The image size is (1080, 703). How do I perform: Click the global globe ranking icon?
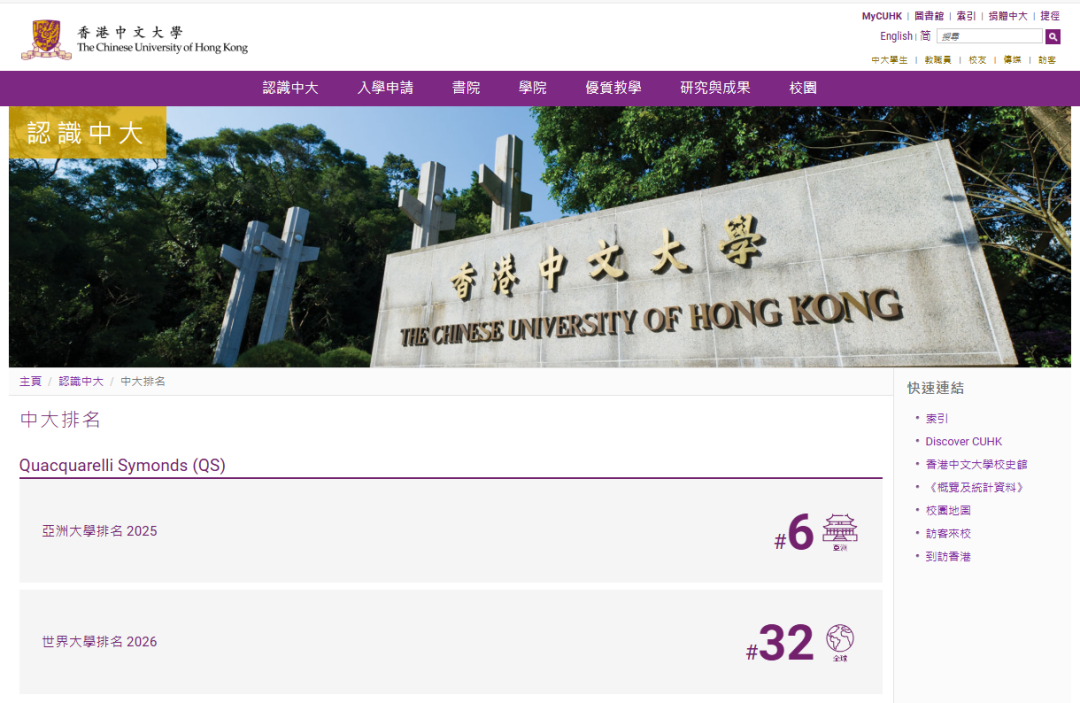coord(840,640)
